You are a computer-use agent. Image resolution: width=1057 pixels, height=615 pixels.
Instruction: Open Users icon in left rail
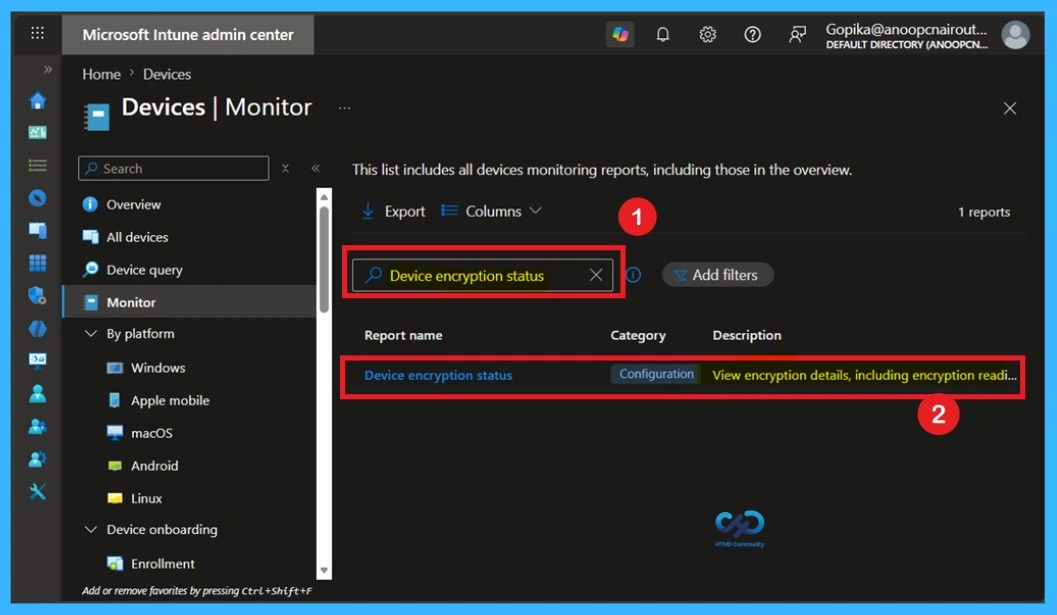[38, 394]
